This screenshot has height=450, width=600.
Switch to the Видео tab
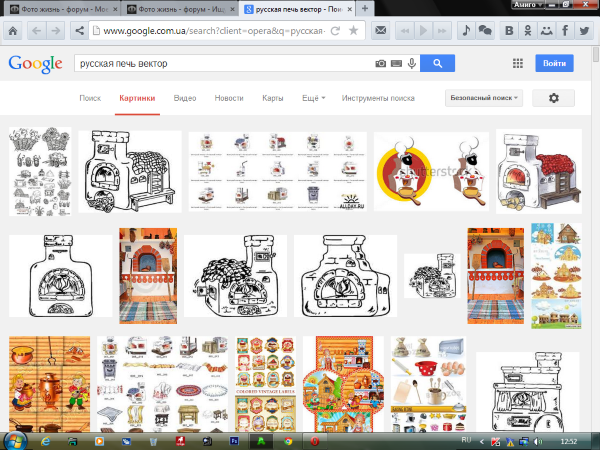pyautogui.click(x=184, y=99)
